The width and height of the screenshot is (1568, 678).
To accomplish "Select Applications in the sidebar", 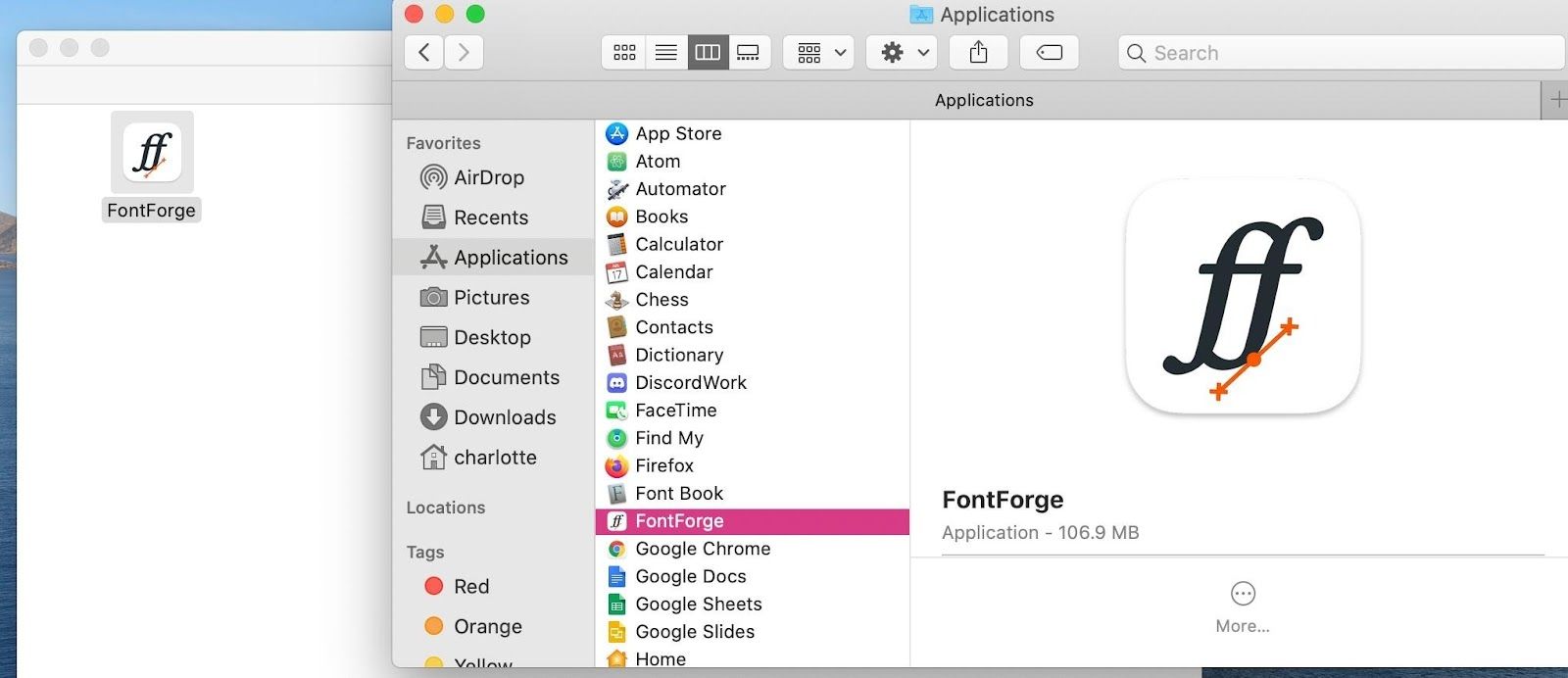I will 494,257.
